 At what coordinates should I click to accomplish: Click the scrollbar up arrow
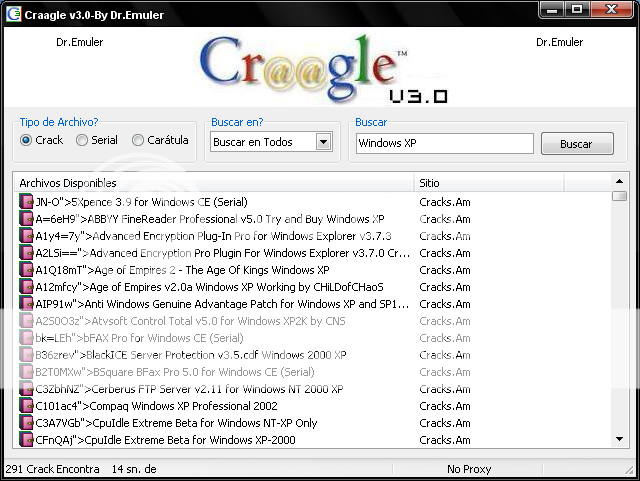[619, 181]
